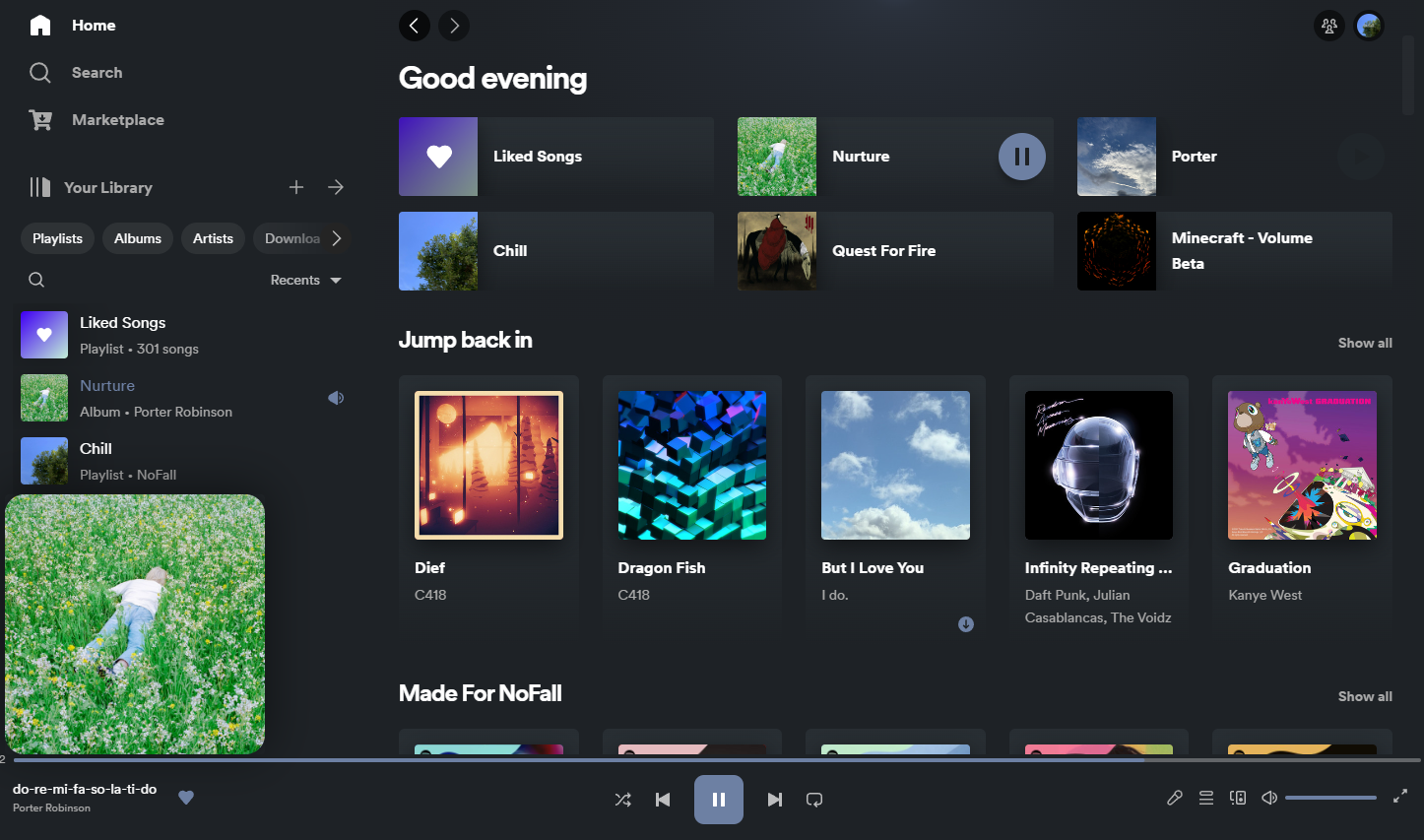Adjust the volume slider
Screen dimensions: 1424x840
pos(1329,797)
